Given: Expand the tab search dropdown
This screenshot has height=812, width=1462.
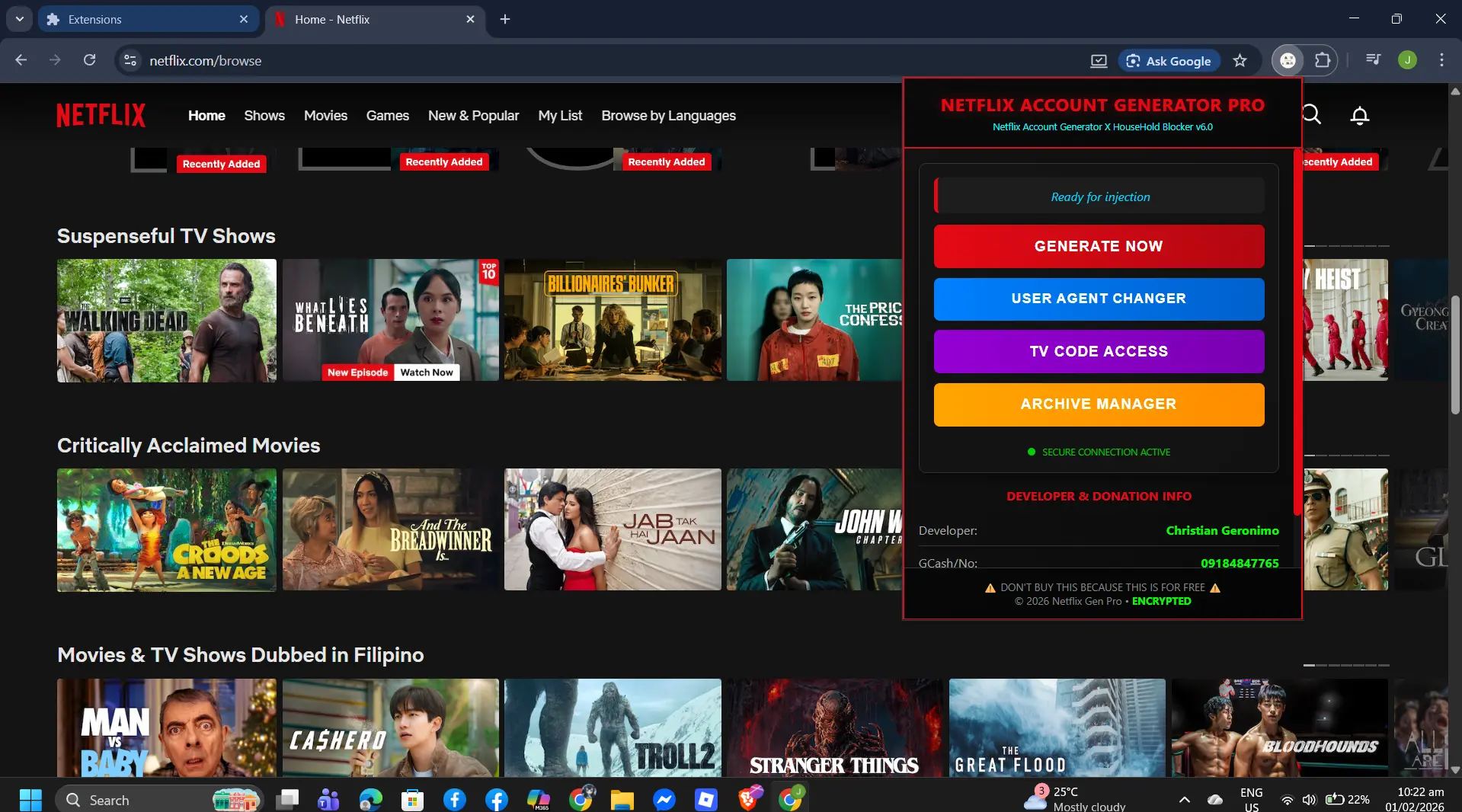Looking at the screenshot, I should click(20, 19).
